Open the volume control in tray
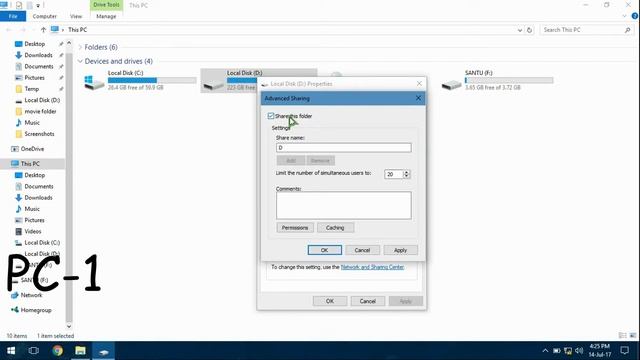Screen dimensions: 640x360 tap(579, 351)
